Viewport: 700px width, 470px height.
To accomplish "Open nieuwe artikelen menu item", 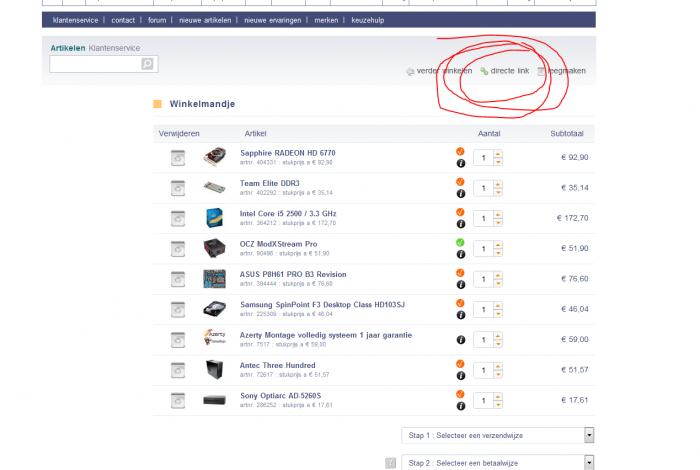I will click(x=205, y=20).
